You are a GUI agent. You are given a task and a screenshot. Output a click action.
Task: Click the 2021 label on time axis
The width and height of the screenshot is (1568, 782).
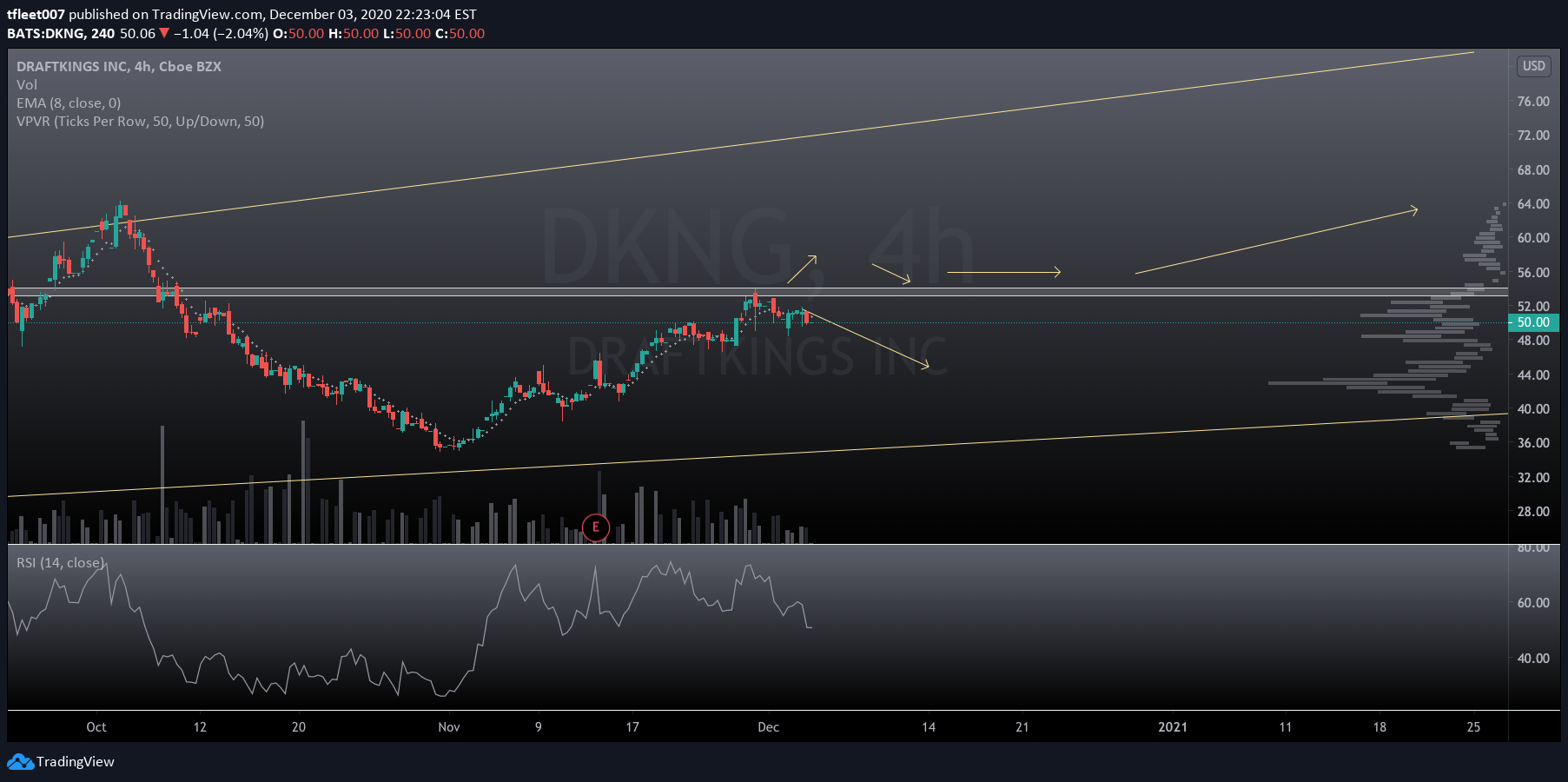[x=1173, y=727]
